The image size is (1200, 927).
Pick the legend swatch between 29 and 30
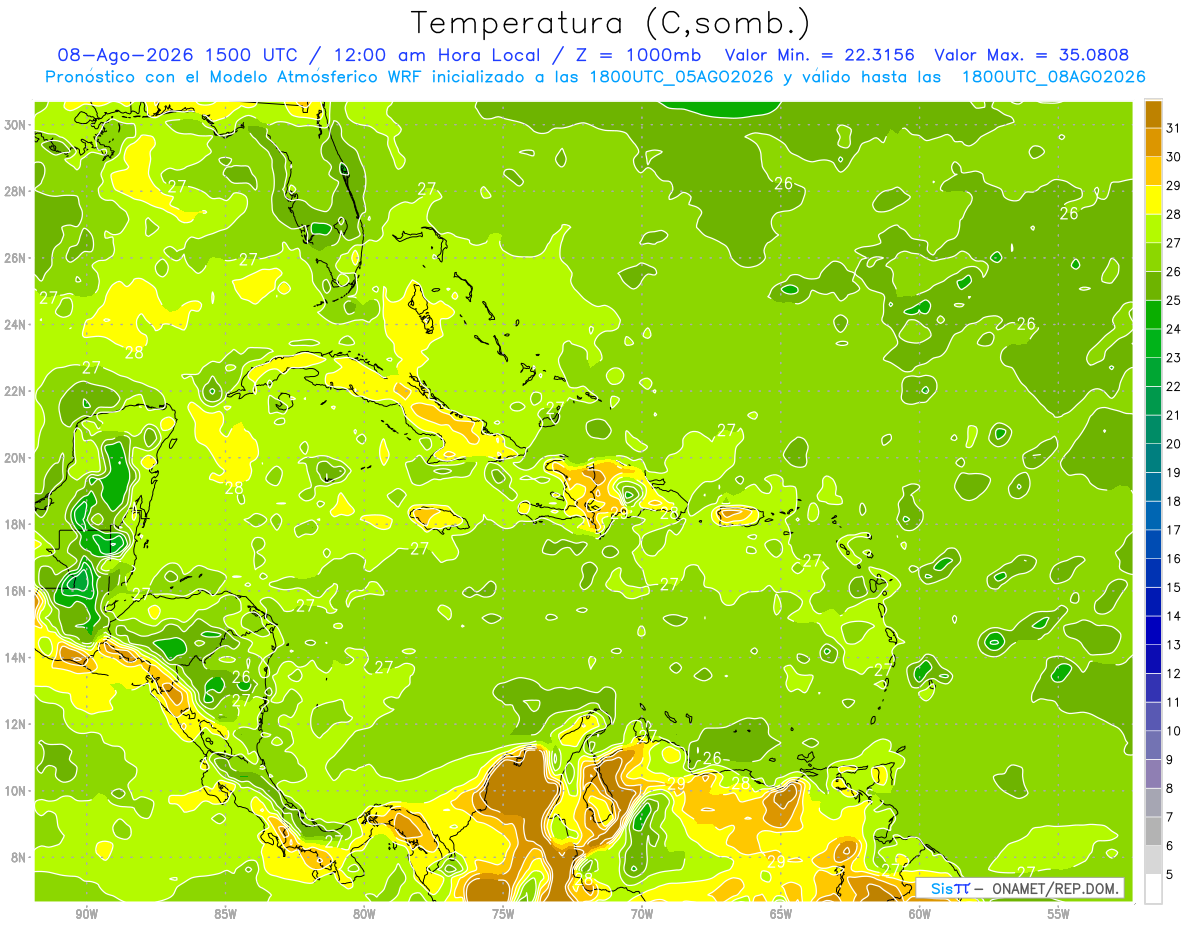(x=1153, y=170)
